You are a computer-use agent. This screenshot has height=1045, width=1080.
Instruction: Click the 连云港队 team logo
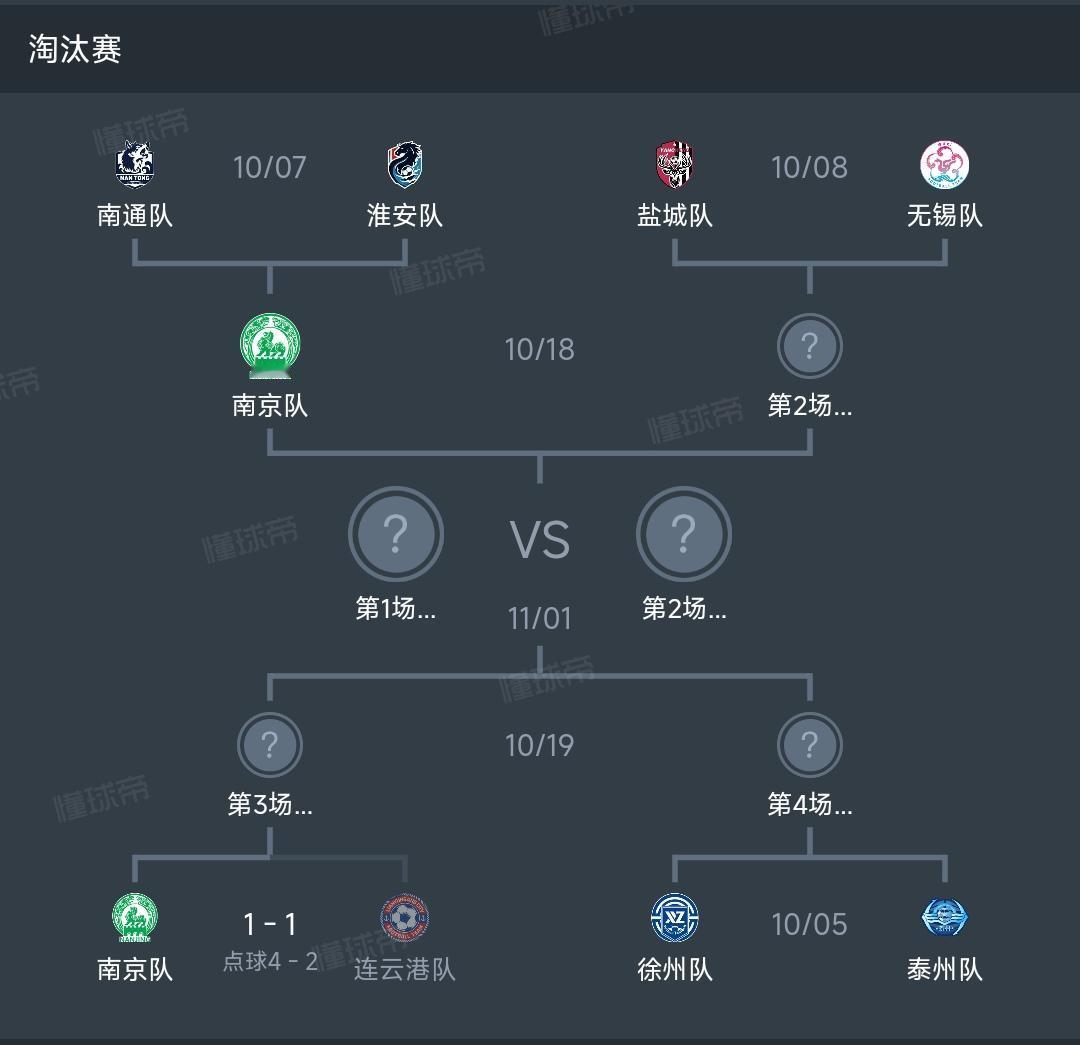(405, 918)
